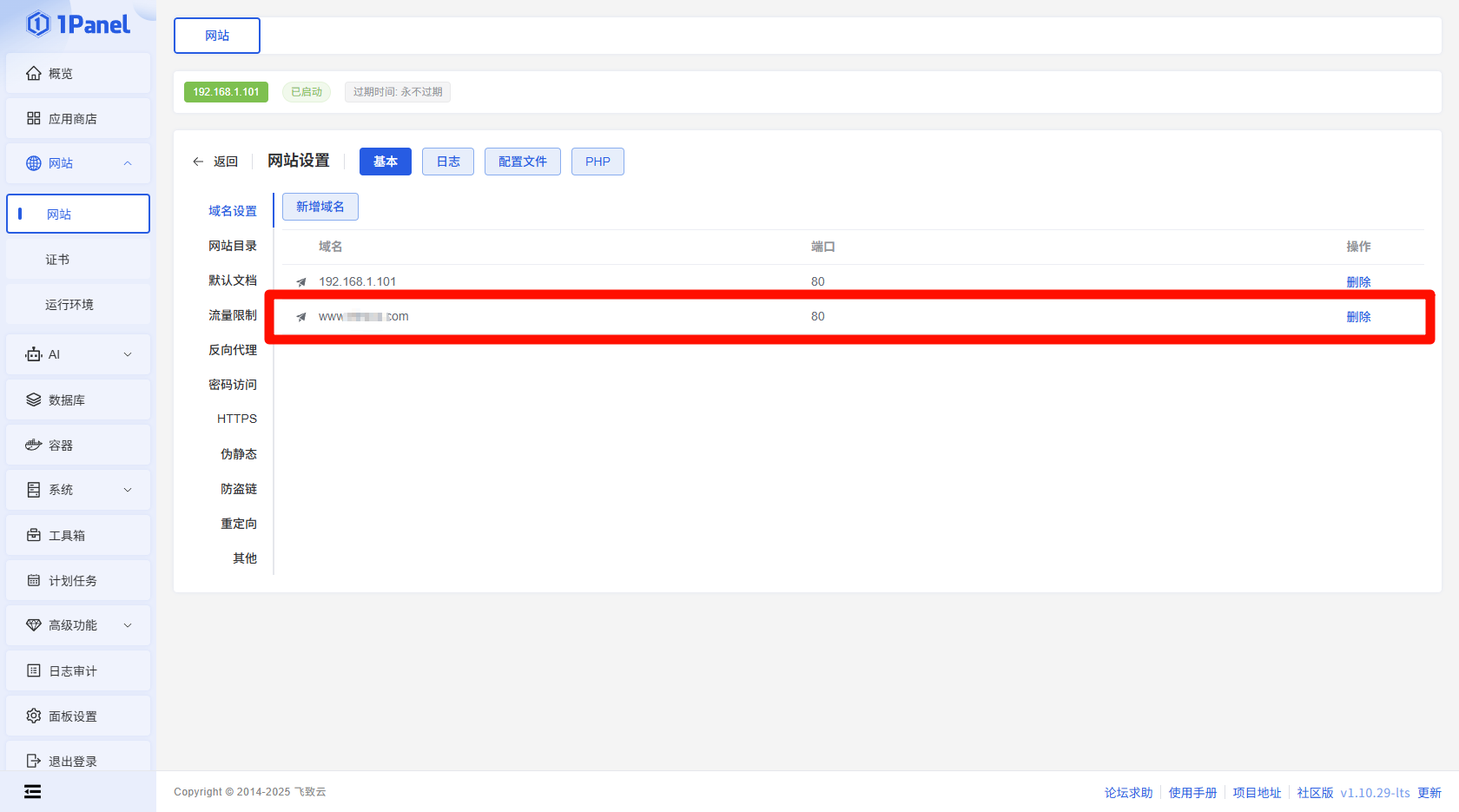The height and width of the screenshot is (812, 1459).
Task: Switch to the 日志 tab
Action: point(448,162)
